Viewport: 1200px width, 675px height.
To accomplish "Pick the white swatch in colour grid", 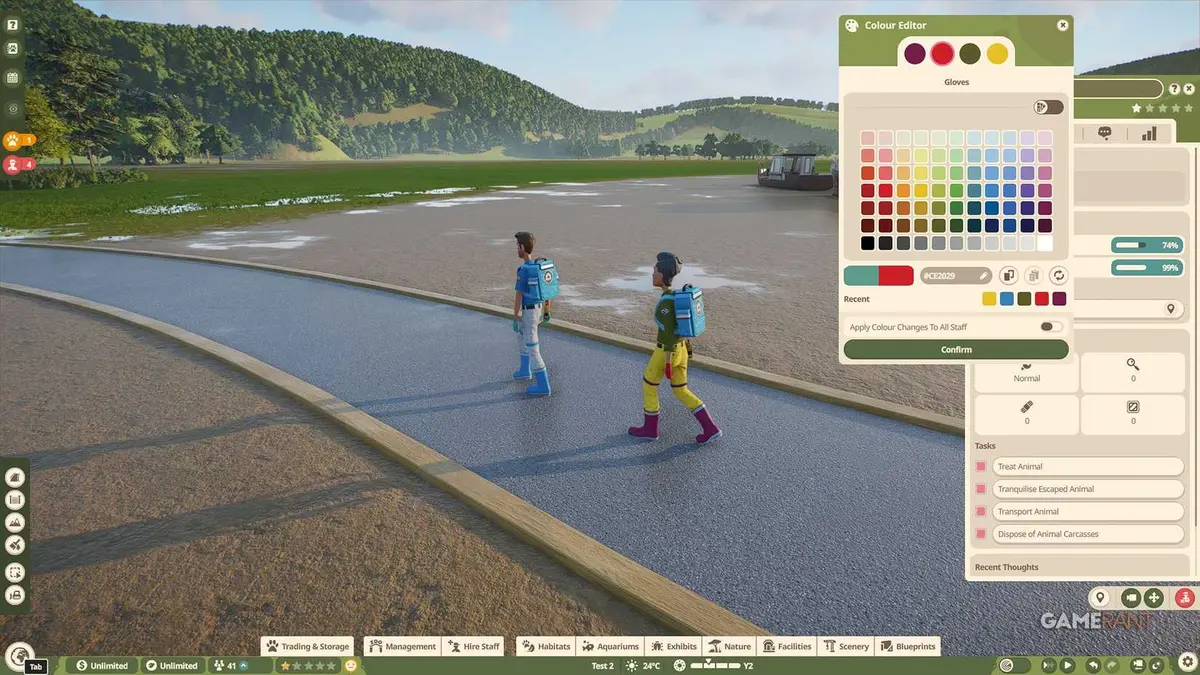I will pos(1045,243).
